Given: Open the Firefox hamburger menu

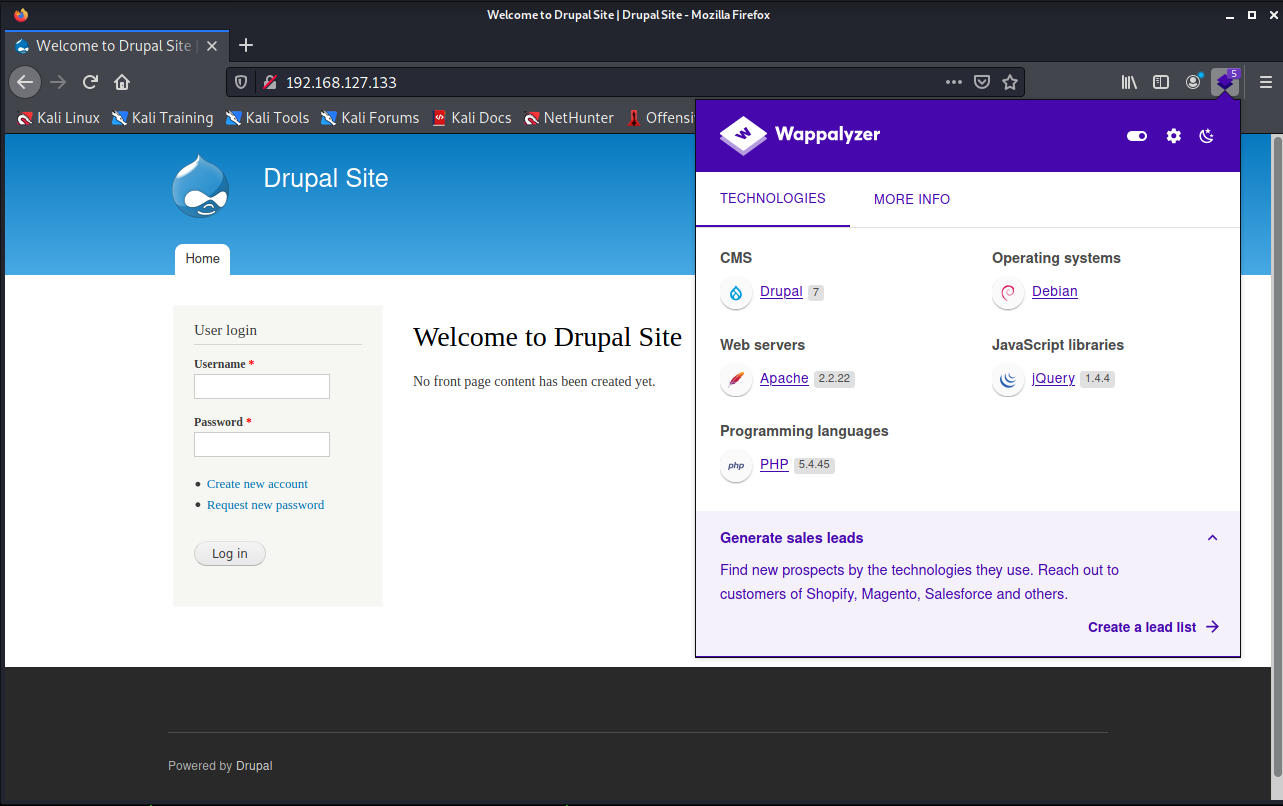Looking at the screenshot, I should [1265, 82].
